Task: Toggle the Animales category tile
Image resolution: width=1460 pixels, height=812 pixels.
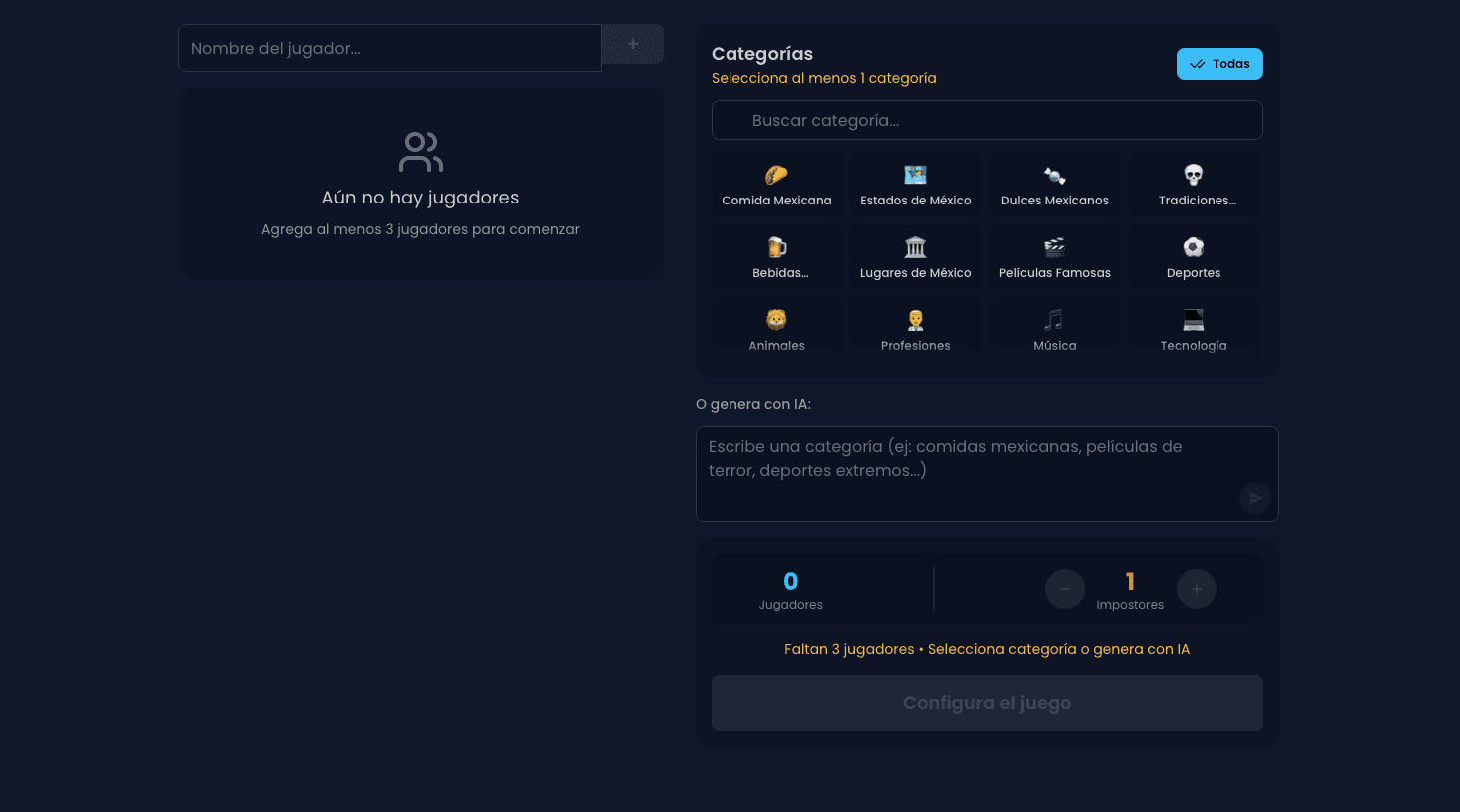Action: coord(776,330)
